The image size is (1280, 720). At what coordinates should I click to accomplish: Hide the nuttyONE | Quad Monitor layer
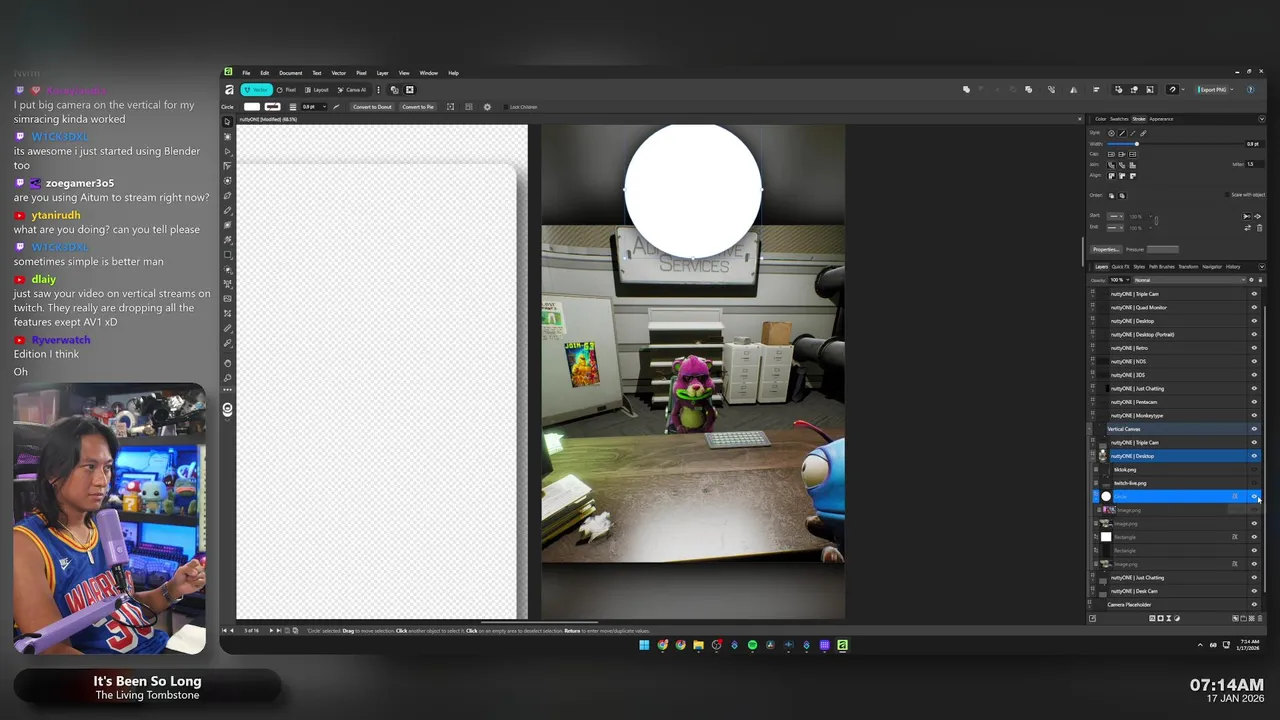click(1254, 307)
